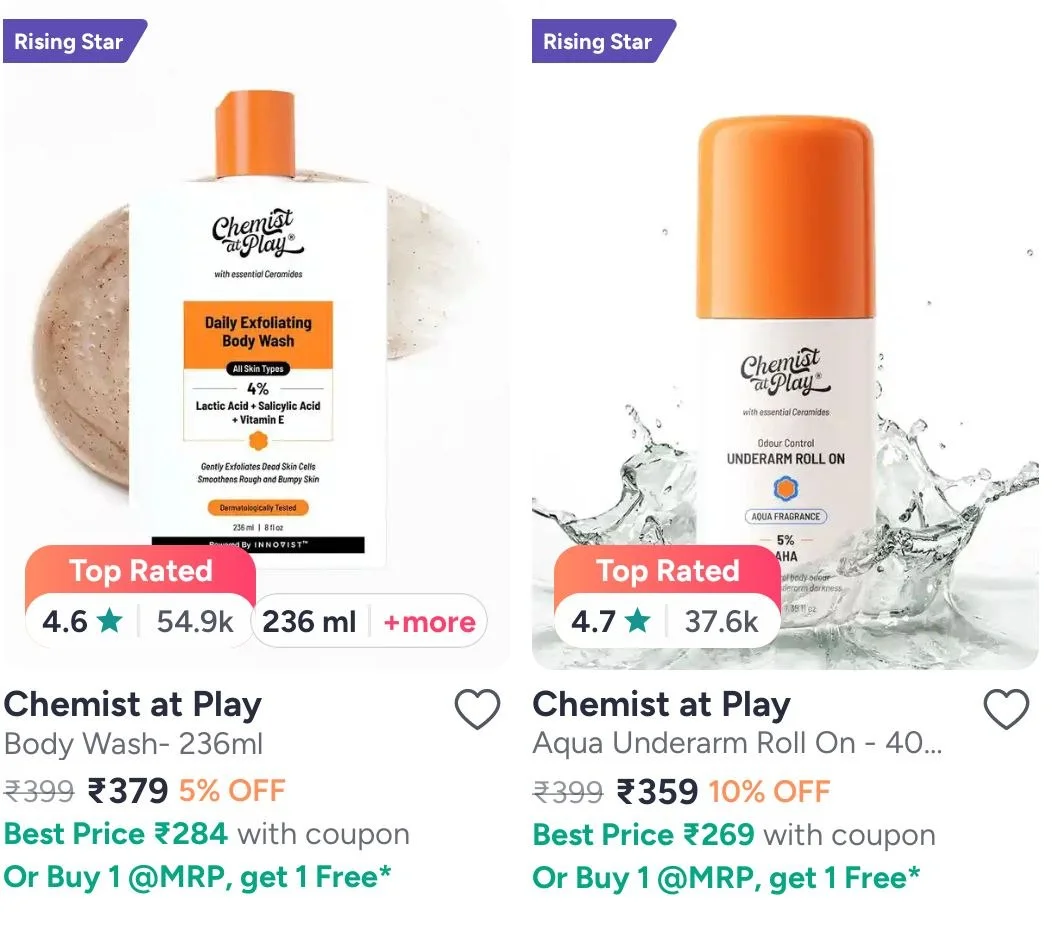Click Best Price ₹284 with coupon offer
The image size is (1060, 931).
coord(207,834)
